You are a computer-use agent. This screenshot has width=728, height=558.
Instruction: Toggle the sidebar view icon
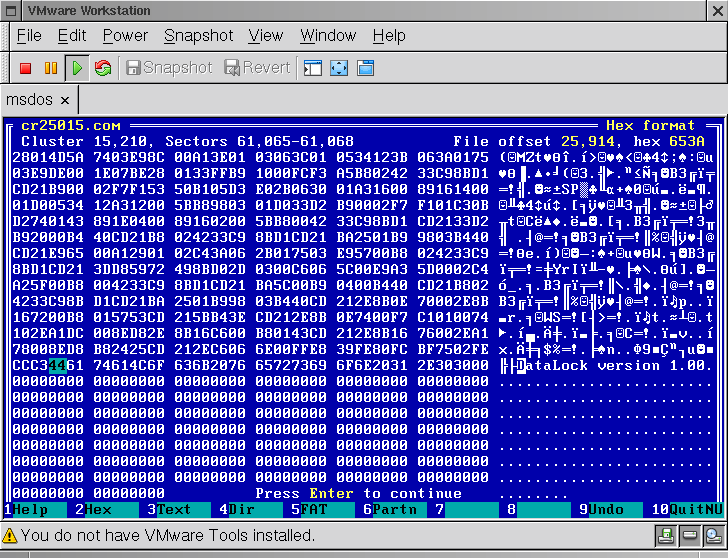tap(313, 68)
